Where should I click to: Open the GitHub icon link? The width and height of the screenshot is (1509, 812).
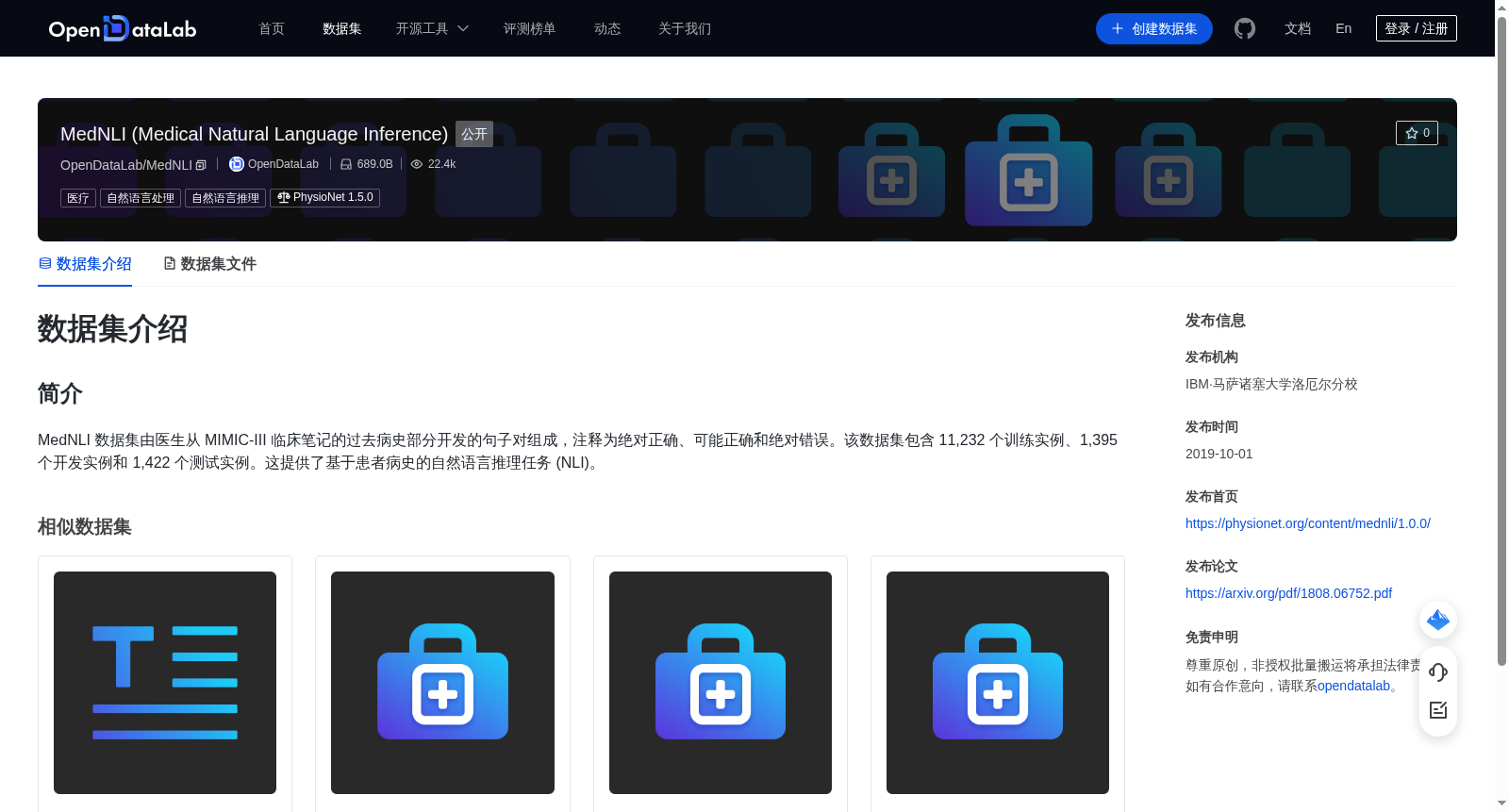coord(1245,28)
